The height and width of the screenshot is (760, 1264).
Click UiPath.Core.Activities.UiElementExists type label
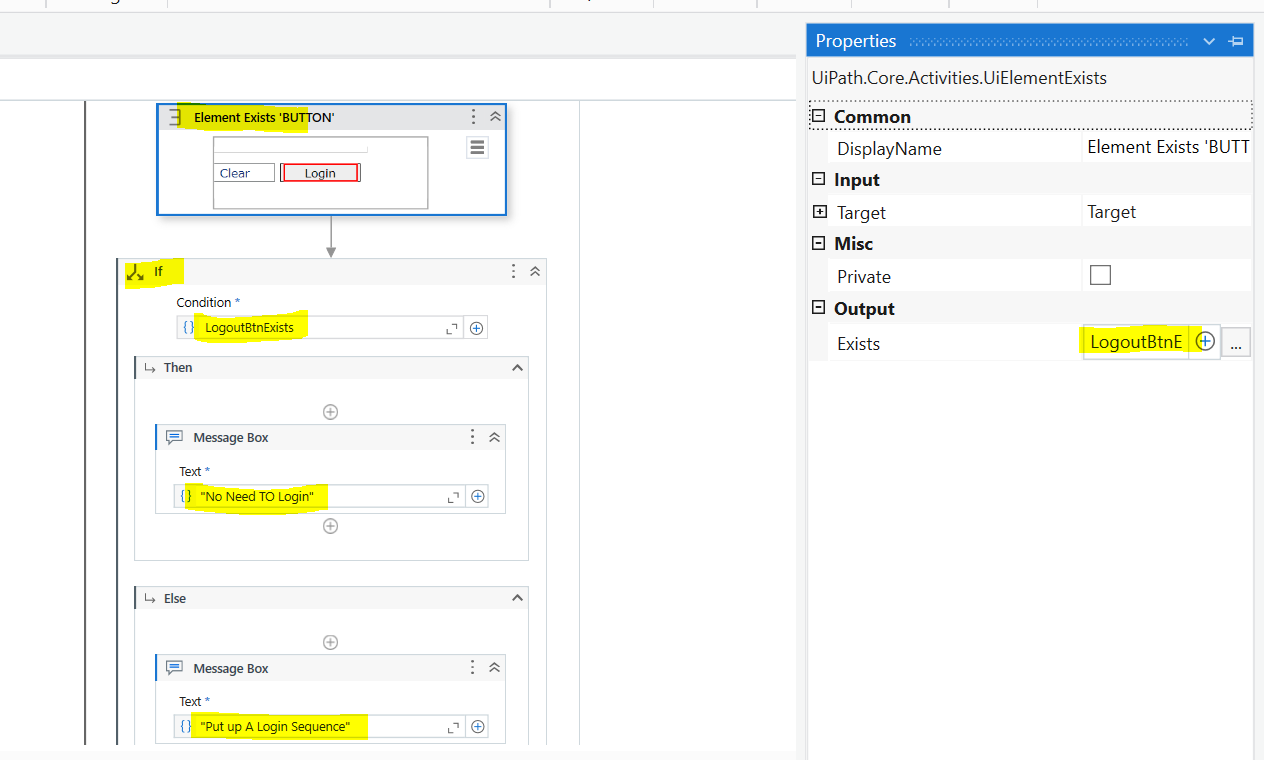(x=959, y=78)
